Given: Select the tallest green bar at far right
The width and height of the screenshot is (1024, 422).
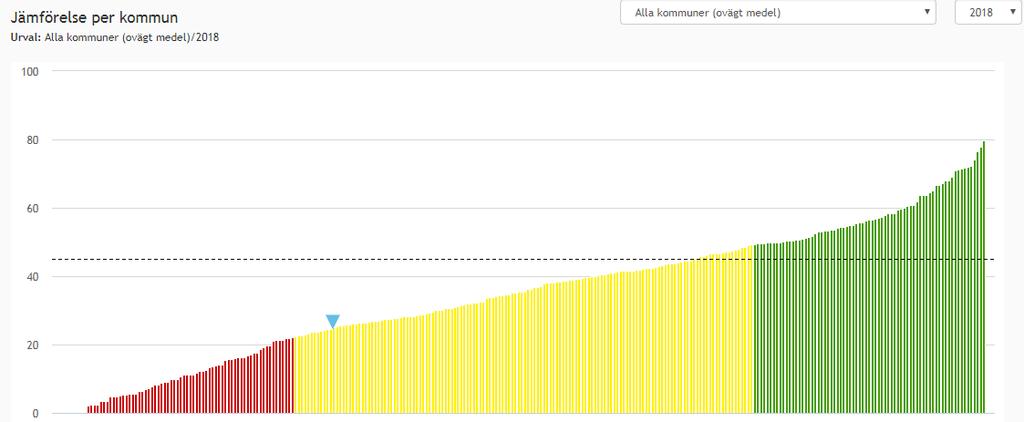Looking at the screenshot, I should 983,280.
